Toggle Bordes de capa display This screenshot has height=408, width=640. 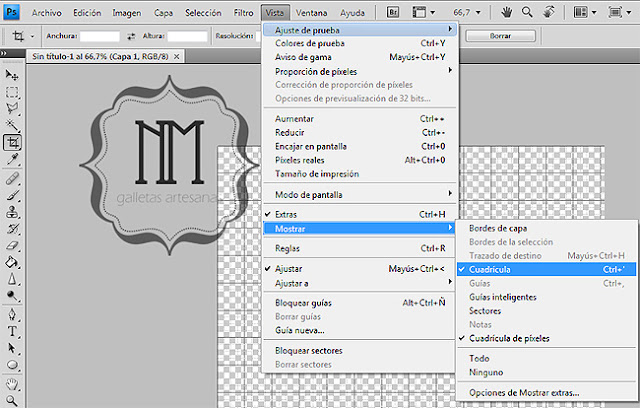(x=547, y=228)
